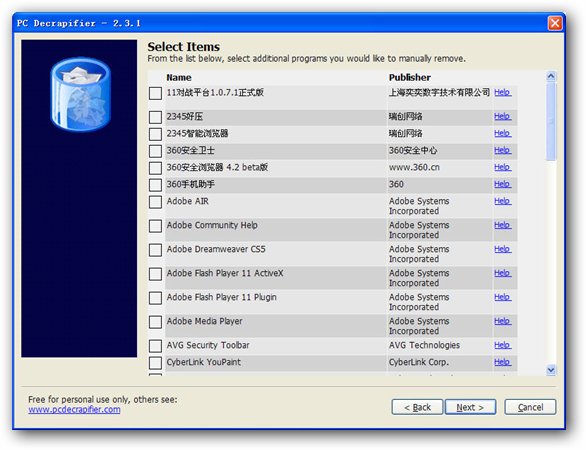Screen dimensions: 586x450
Task: Open Help link for 360手机助手
Action: (x=502, y=184)
